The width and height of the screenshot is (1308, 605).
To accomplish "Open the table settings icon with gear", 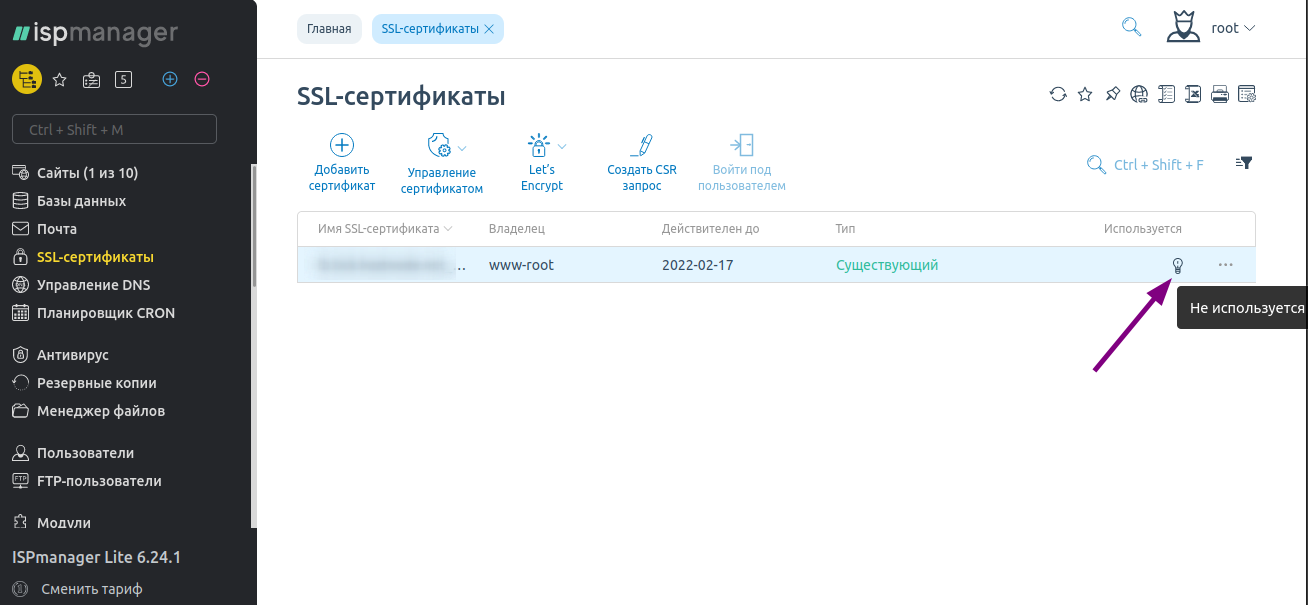I will click(x=1247, y=93).
